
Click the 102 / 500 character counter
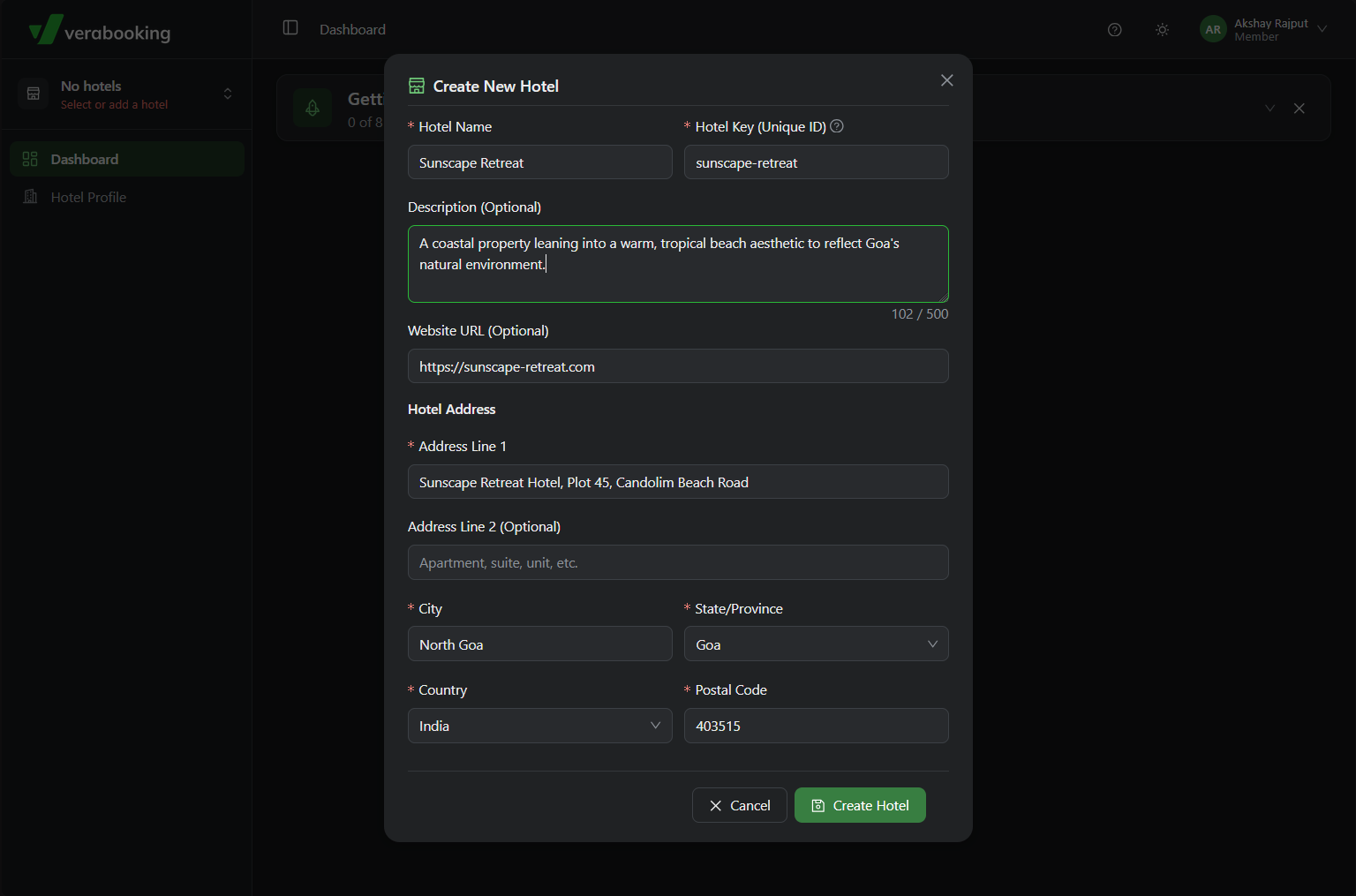(920, 314)
